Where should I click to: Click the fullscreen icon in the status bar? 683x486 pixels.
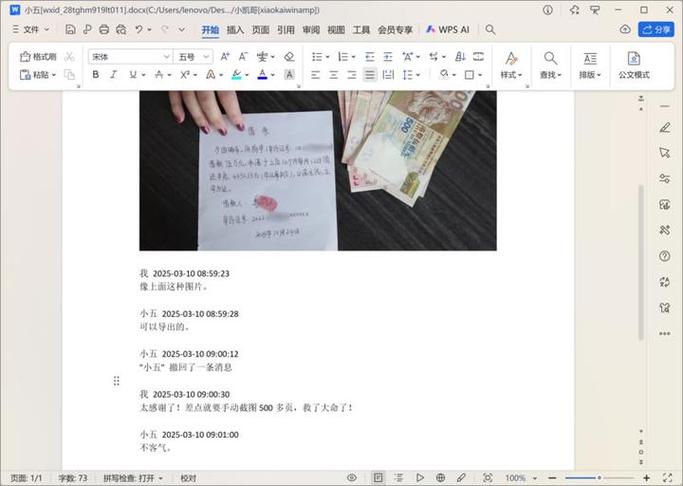click(667, 478)
